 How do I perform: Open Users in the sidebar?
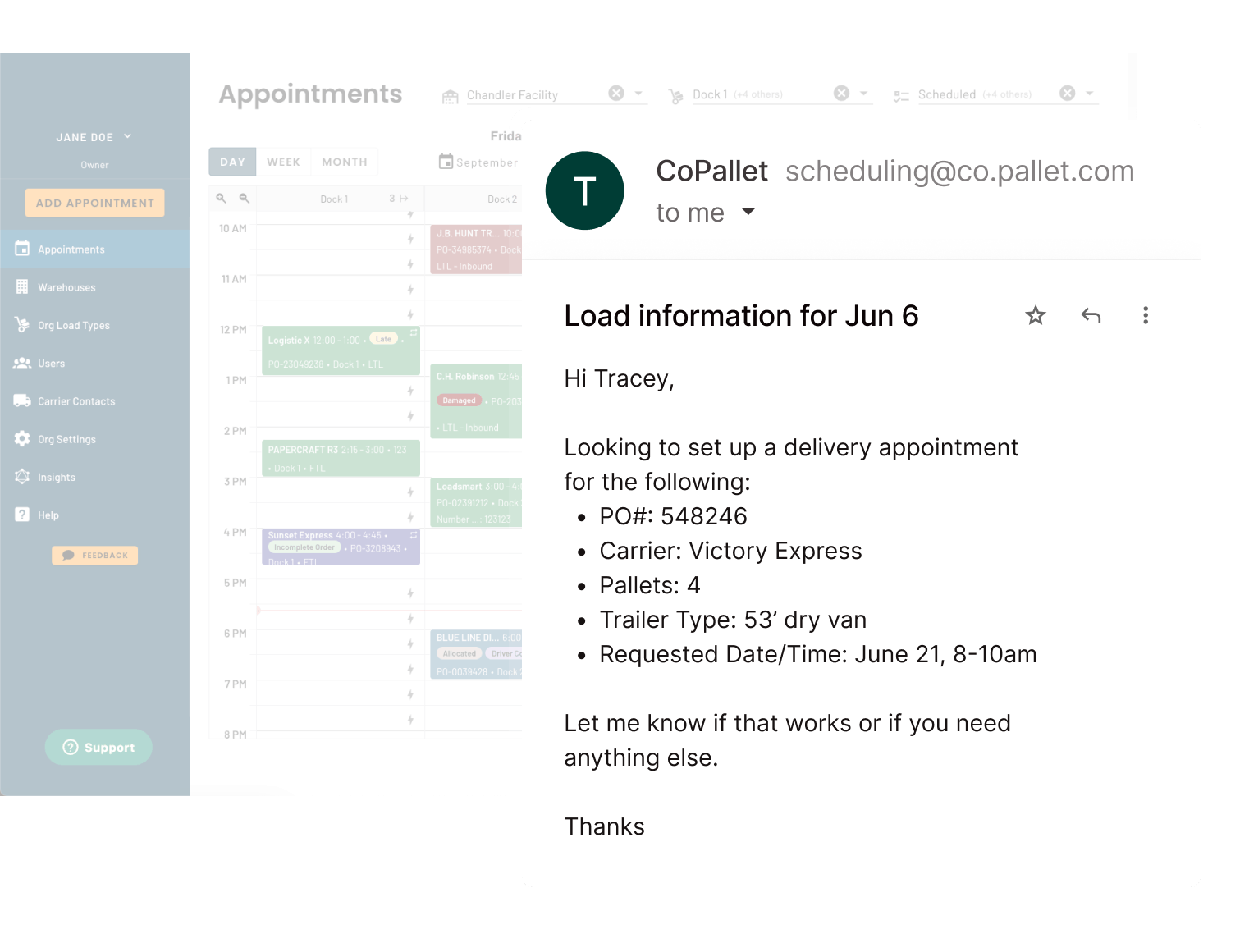coord(95,363)
